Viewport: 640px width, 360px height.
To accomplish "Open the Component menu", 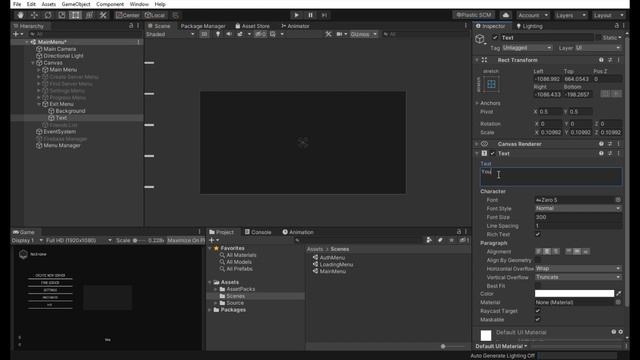I will coord(110,4).
